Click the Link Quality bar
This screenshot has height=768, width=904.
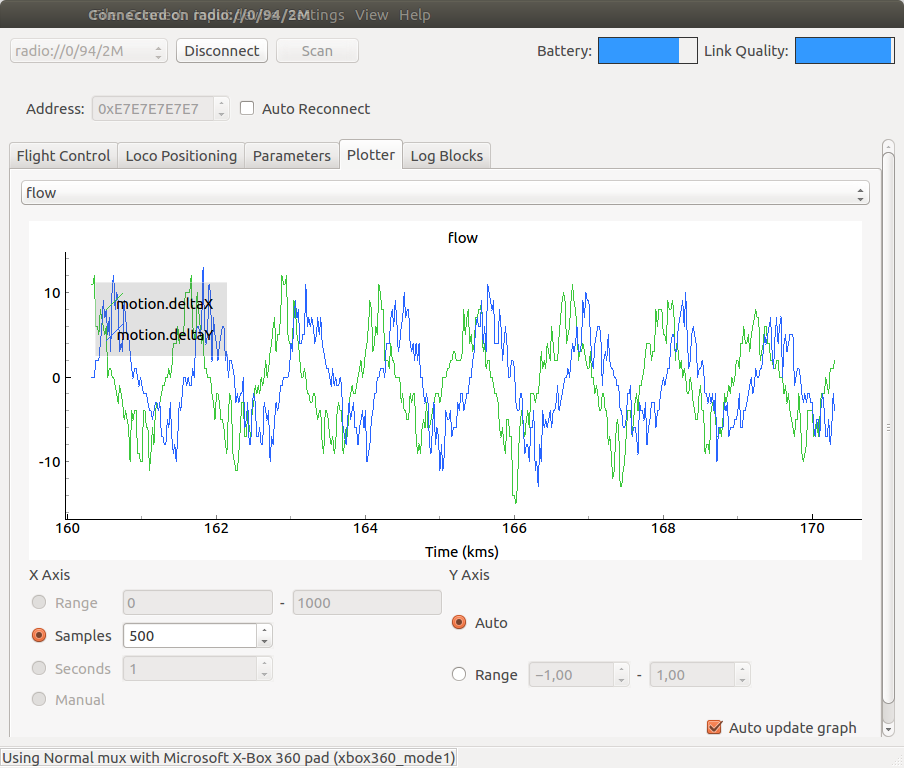[844, 51]
